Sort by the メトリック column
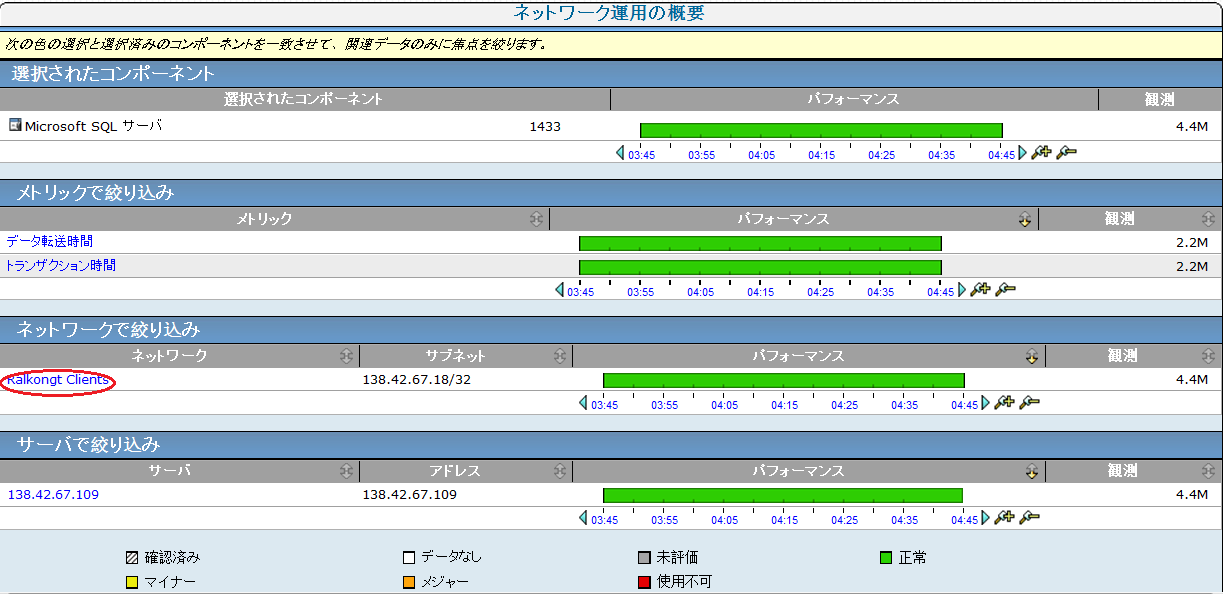Viewport: 1223px width, 594px height. (536, 219)
